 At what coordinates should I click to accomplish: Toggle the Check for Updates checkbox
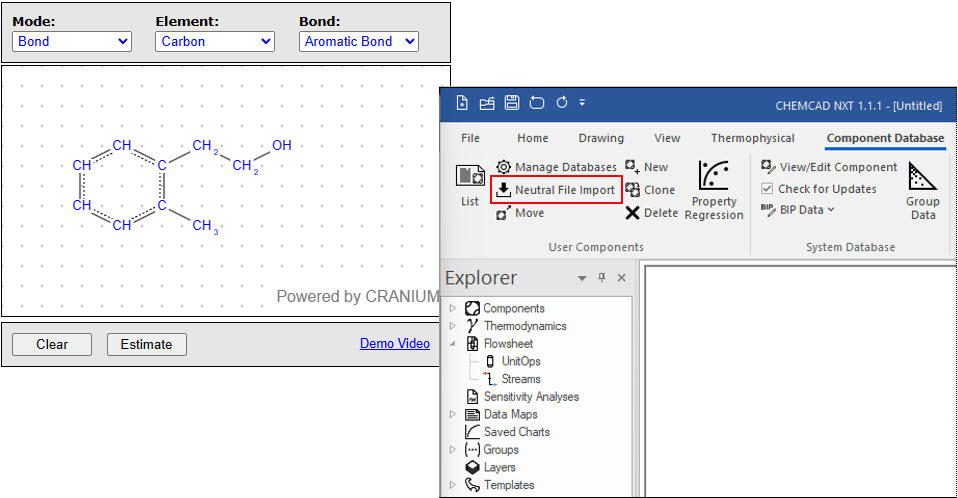tap(767, 189)
